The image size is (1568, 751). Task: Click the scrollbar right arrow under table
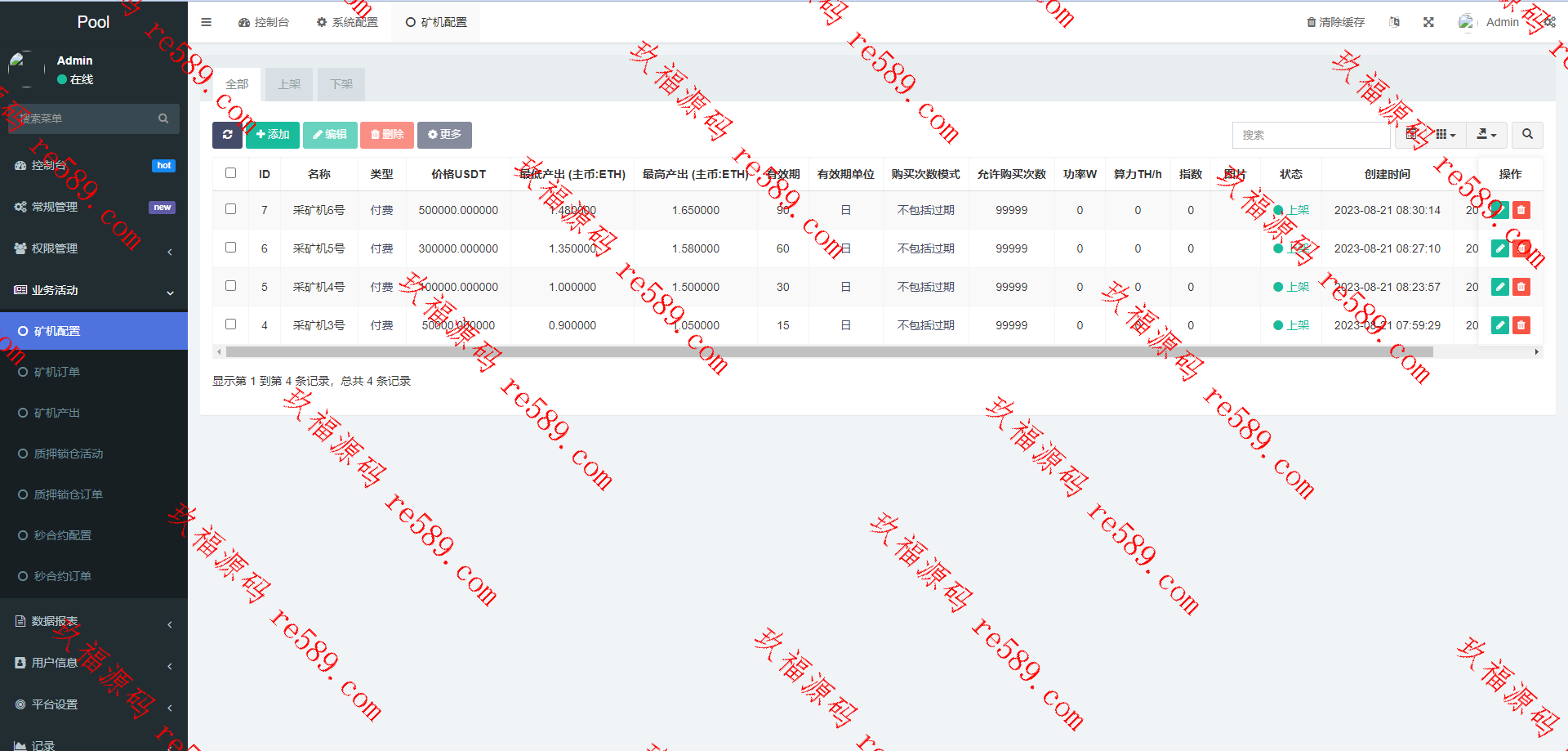pos(1537,352)
